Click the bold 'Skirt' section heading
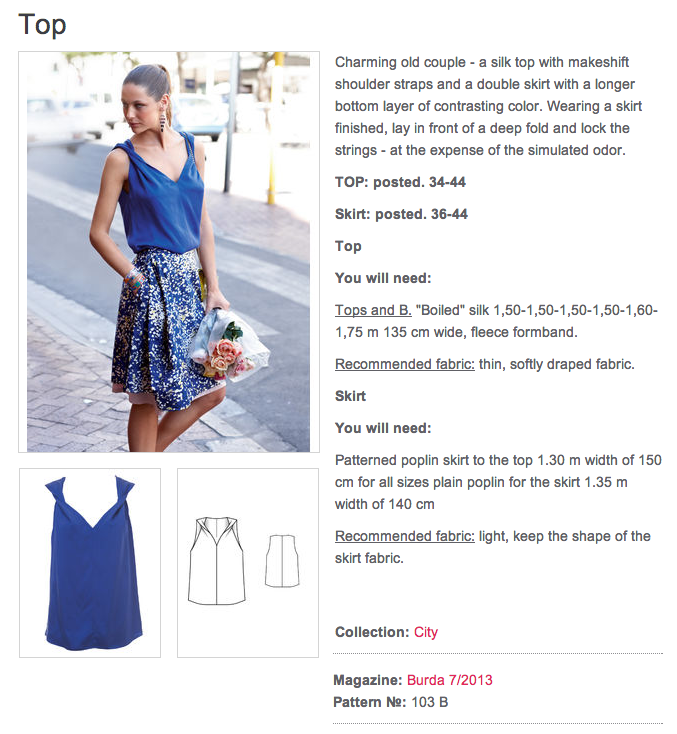This screenshot has height=734, width=677. (350, 396)
